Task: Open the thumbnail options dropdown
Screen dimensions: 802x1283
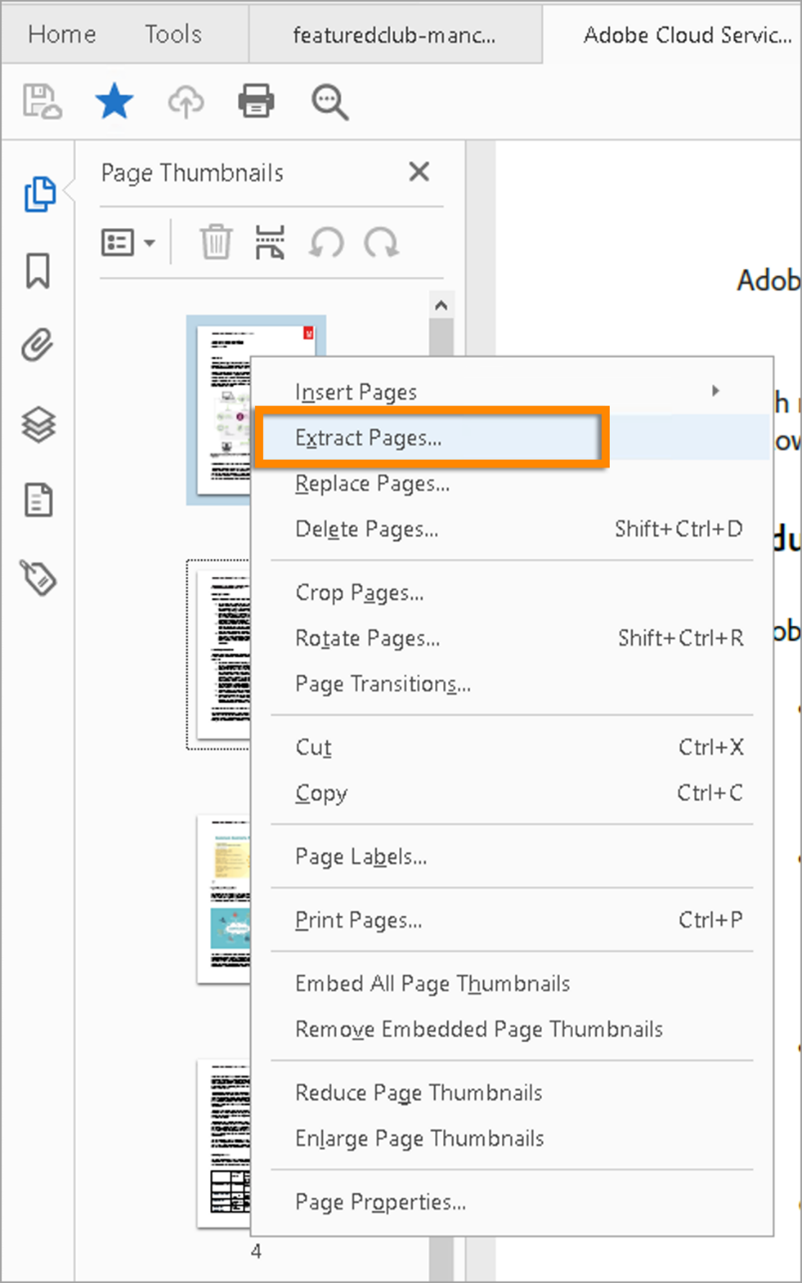Action: pos(129,241)
